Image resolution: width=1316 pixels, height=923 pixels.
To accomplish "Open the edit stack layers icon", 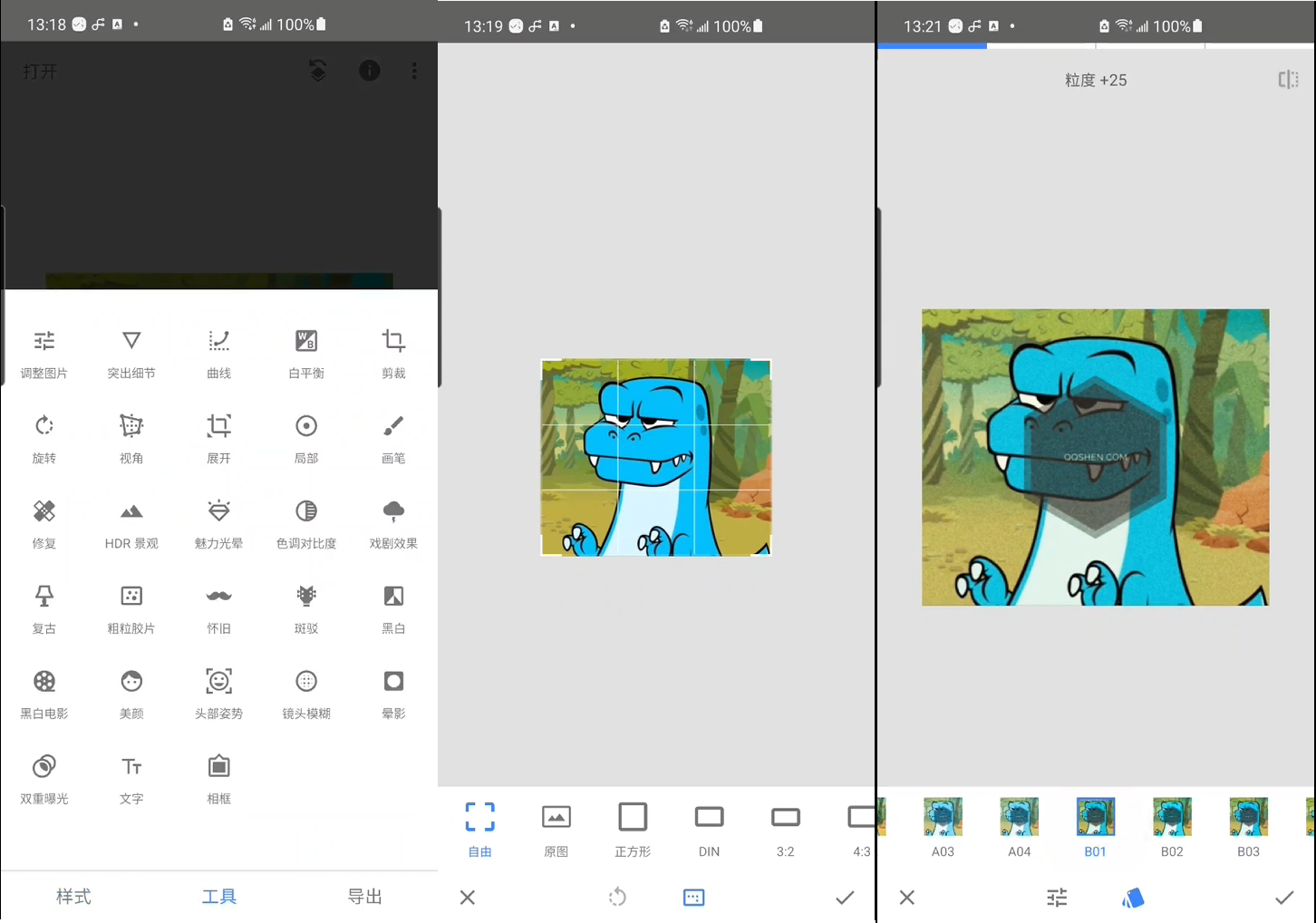I will [317, 71].
